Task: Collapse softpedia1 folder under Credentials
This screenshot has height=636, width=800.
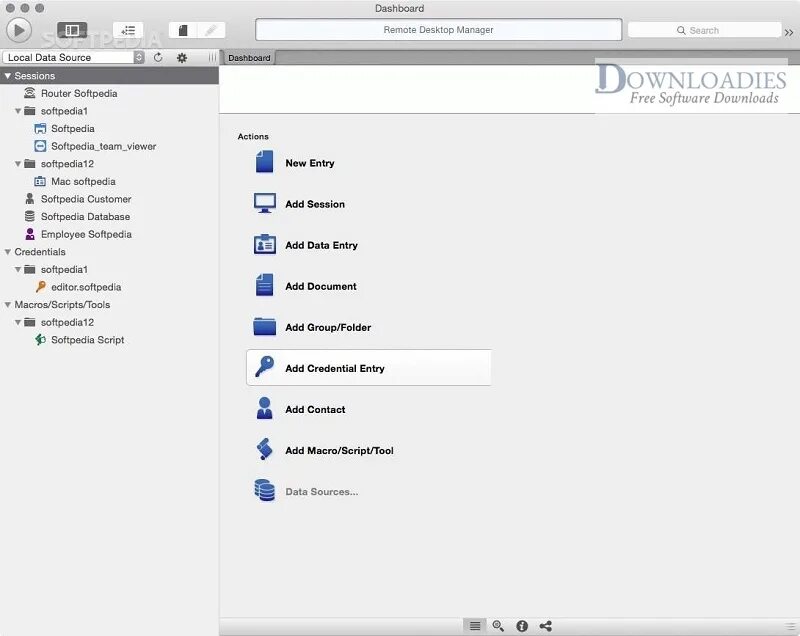Action: pyautogui.click(x=18, y=269)
